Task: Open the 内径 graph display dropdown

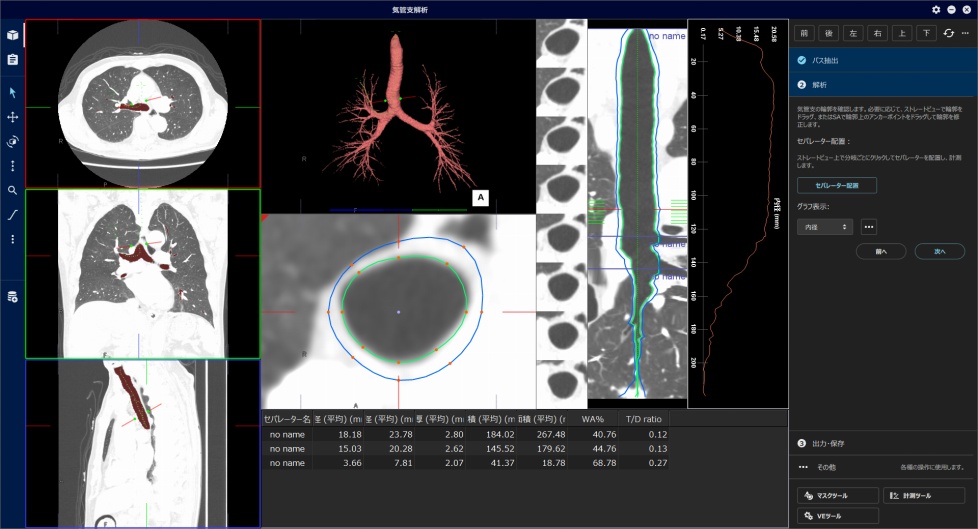Action: [x=825, y=227]
